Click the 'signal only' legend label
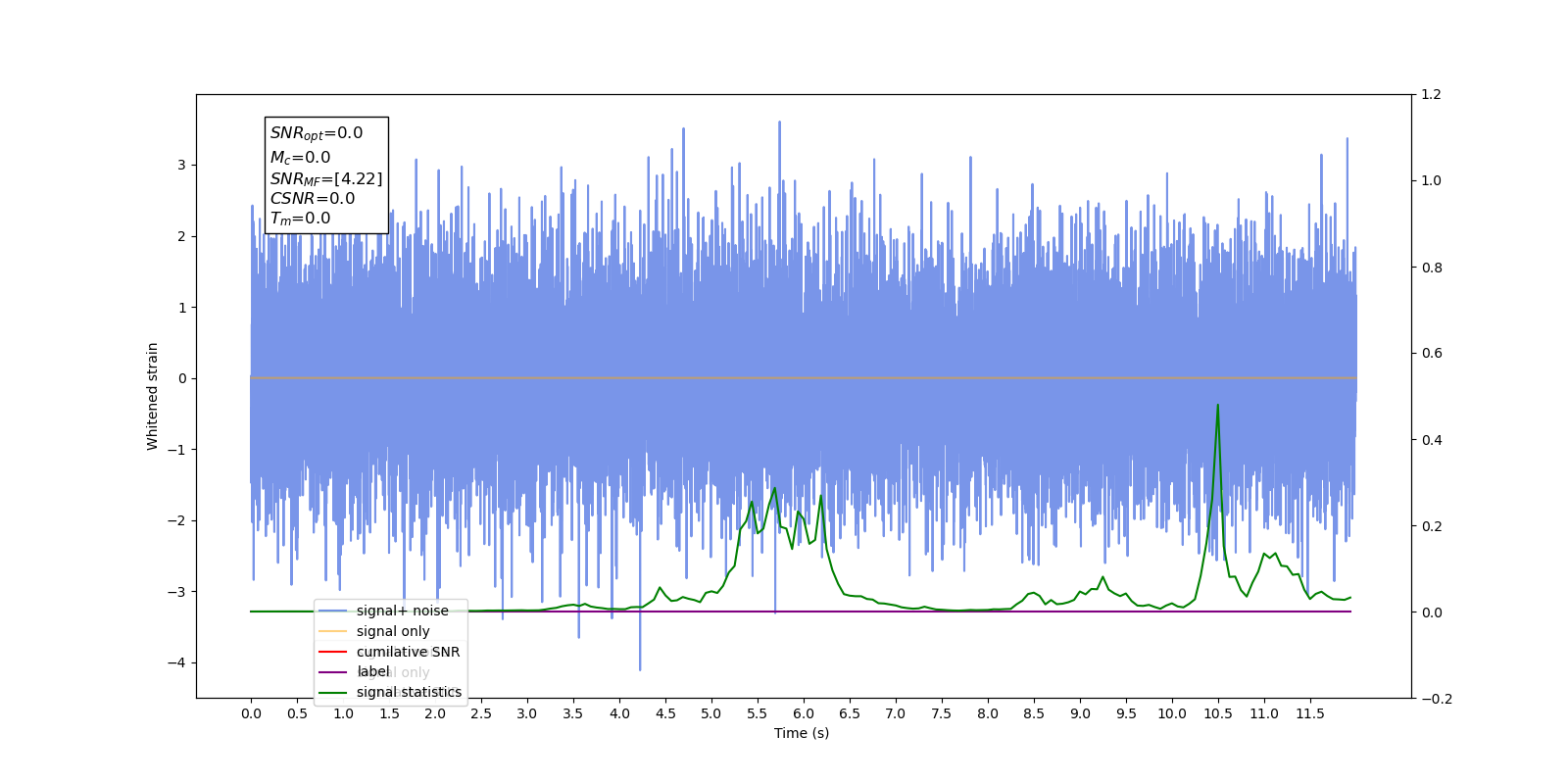Image resolution: width=1568 pixels, height=784 pixels. pos(393,631)
